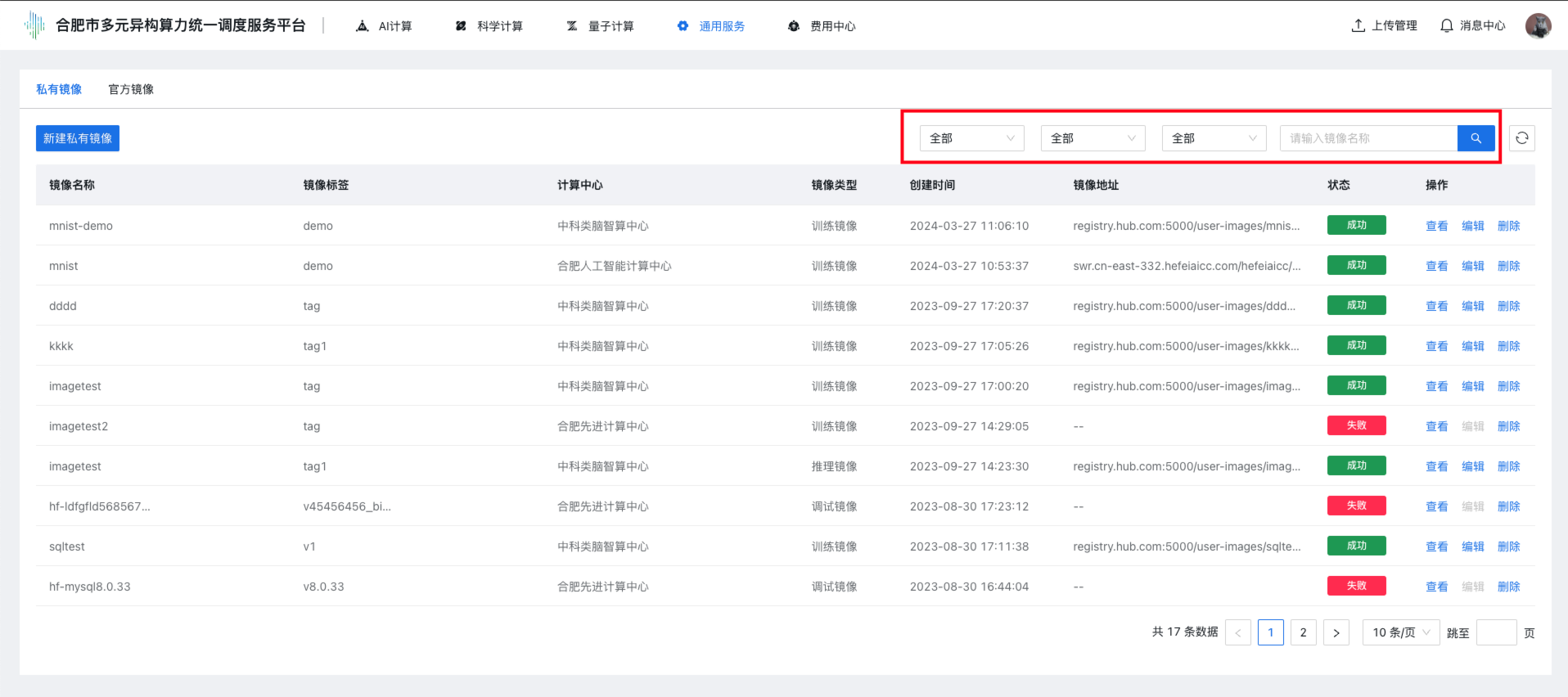The width and height of the screenshot is (1568, 697).
Task: Expand the third 全部 filter dropdown
Action: [x=1214, y=138]
